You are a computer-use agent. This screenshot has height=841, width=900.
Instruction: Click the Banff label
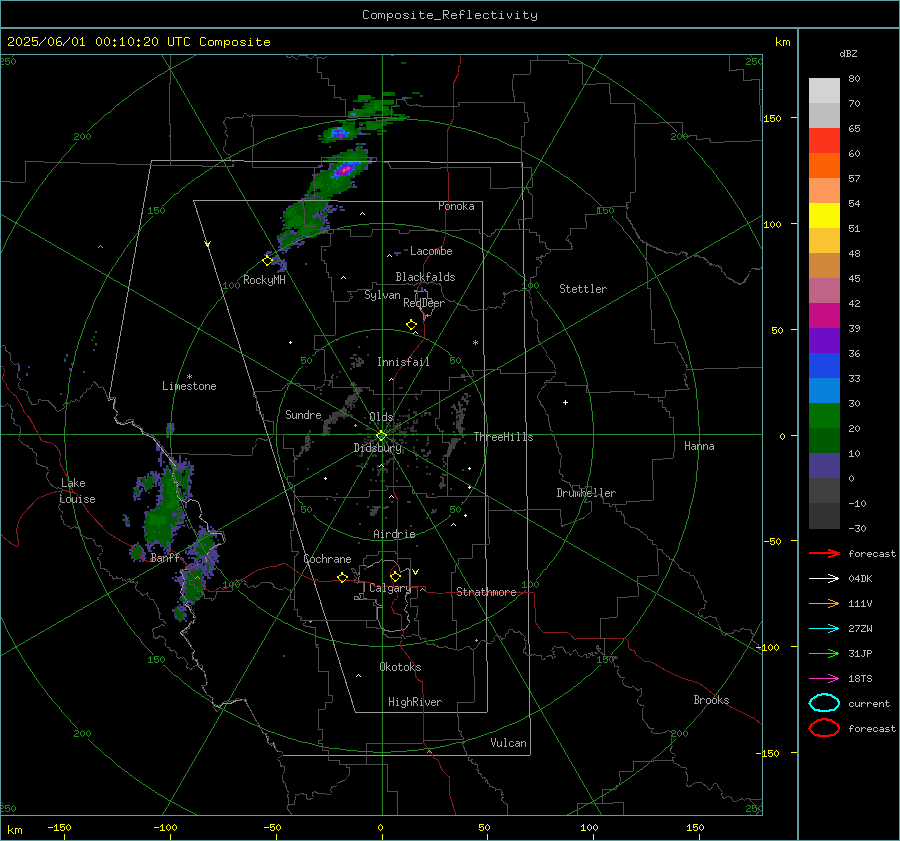pos(165,557)
